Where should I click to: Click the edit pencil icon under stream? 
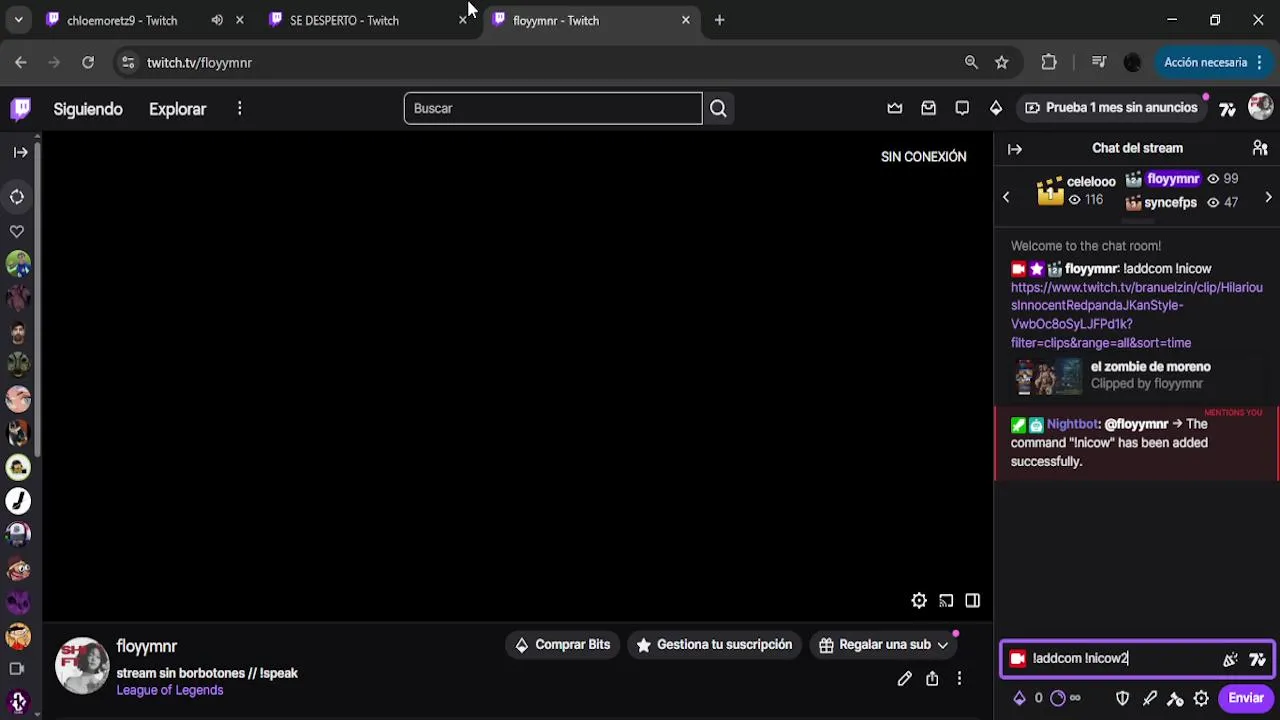[904, 679]
